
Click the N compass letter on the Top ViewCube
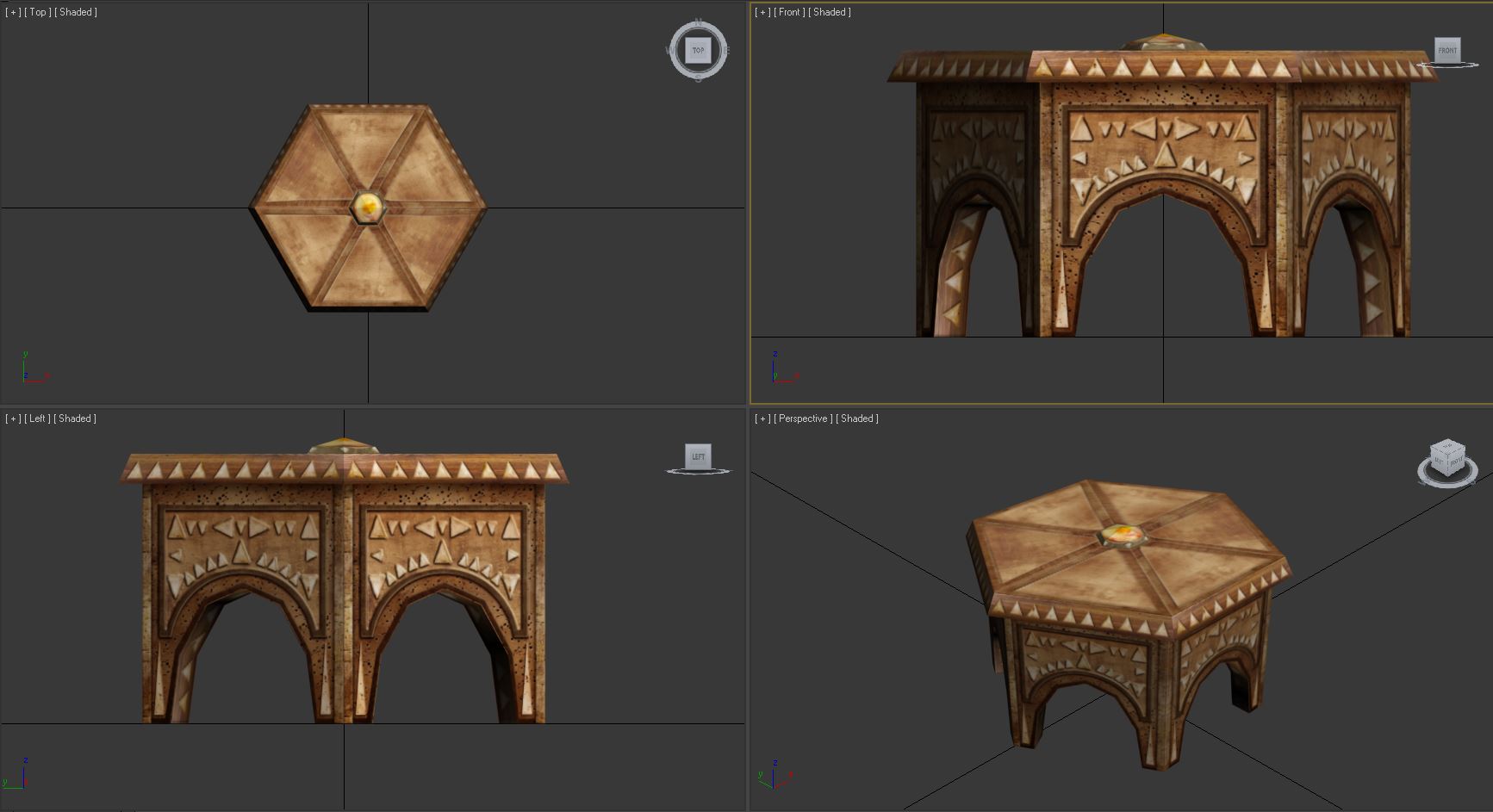pyautogui.click(x=699, y=22)
